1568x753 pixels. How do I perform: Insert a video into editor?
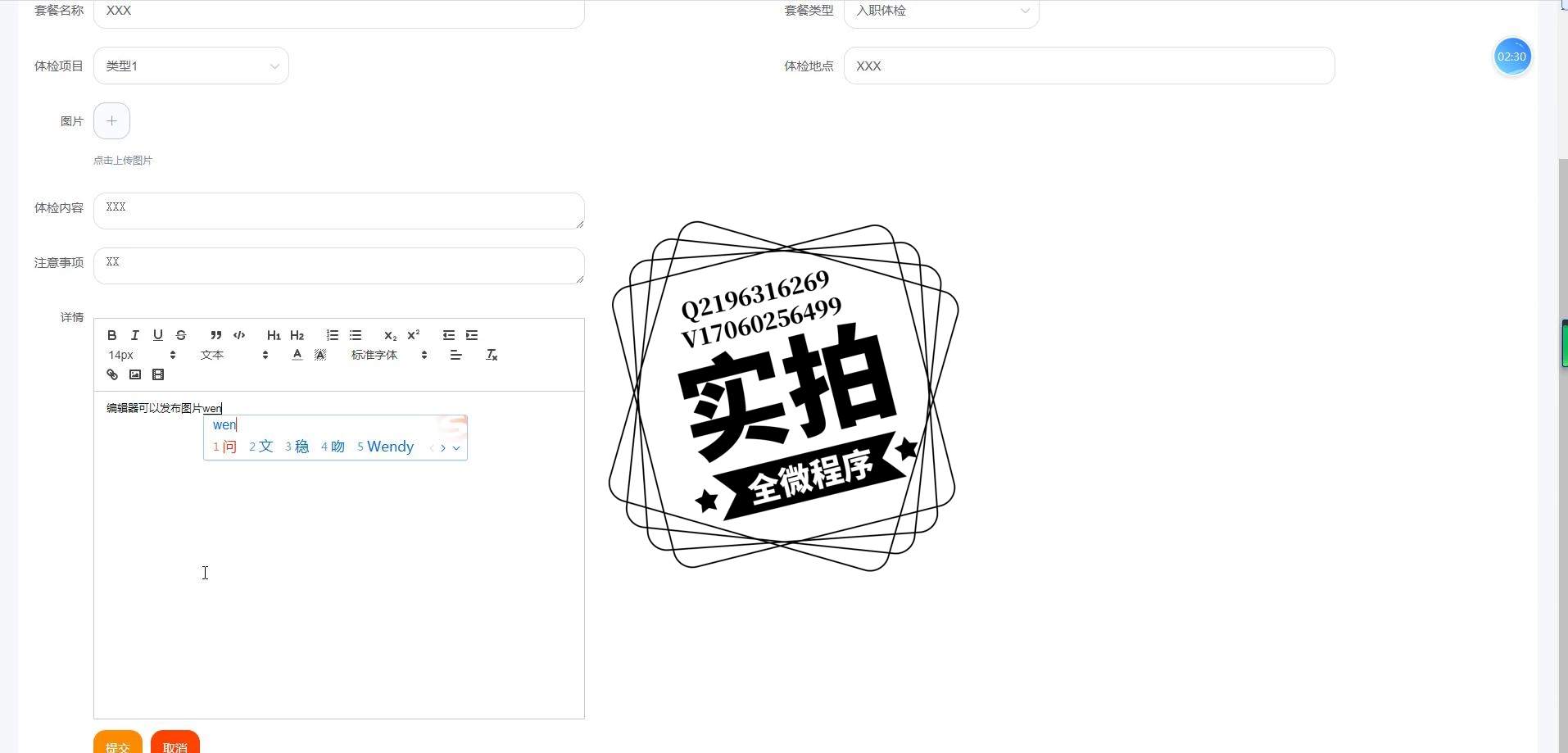(158, 374)
